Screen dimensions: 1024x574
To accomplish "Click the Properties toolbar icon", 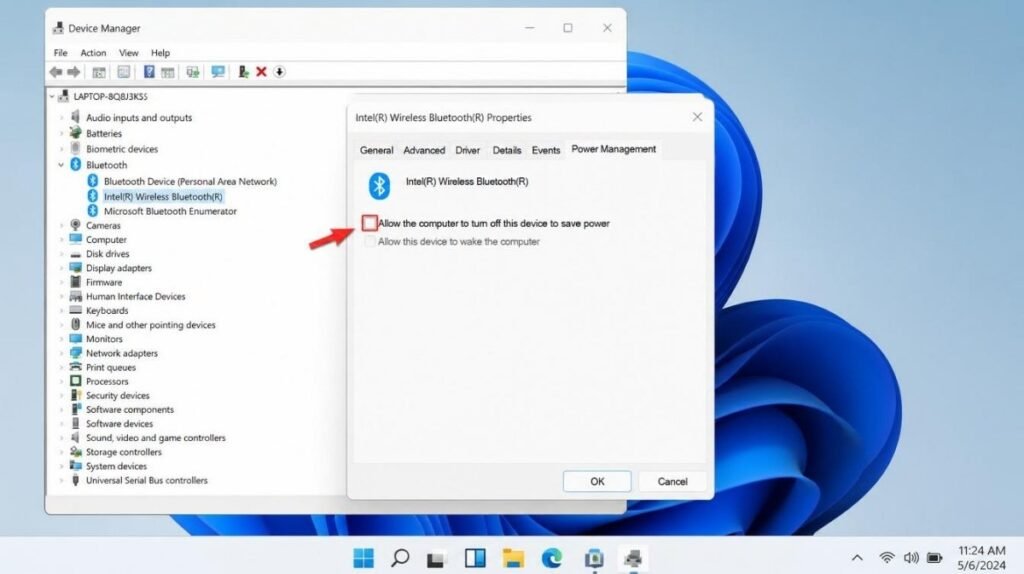I will click(x=123, y=72).
